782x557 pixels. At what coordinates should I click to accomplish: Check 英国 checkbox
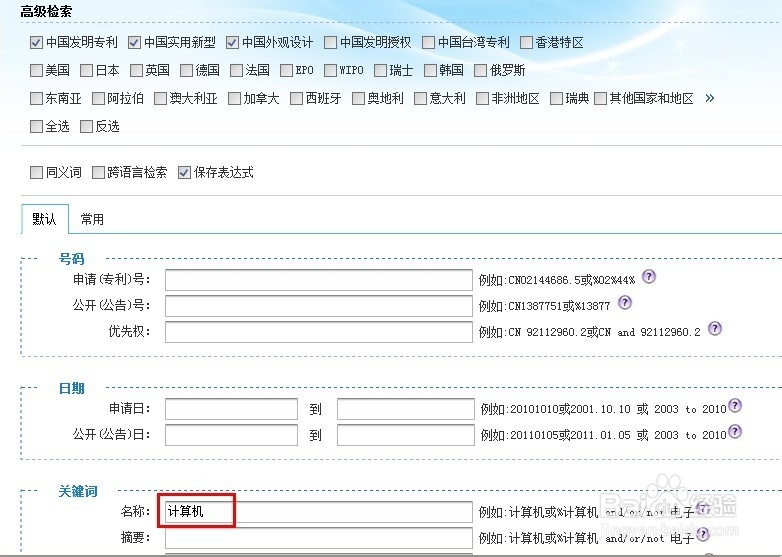coord(136,70)
